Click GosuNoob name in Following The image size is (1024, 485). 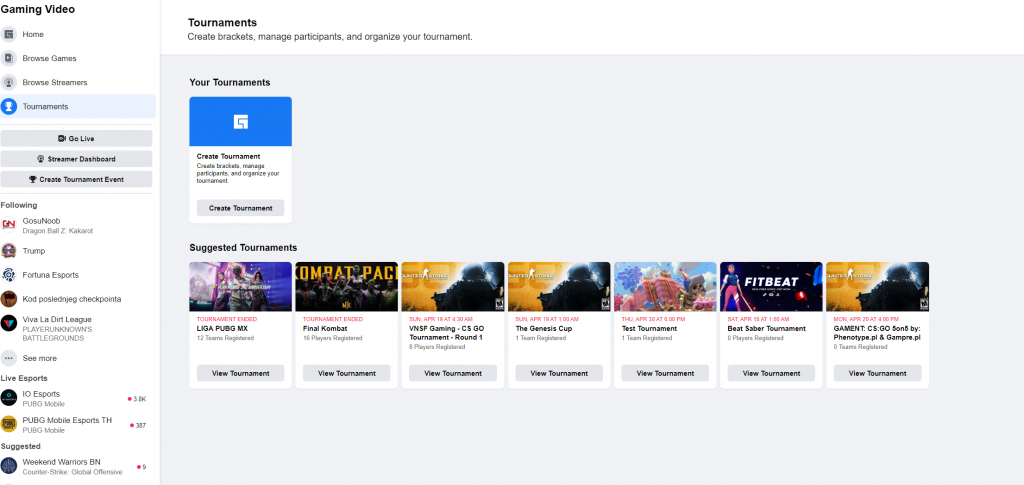[x=41, y=221]
